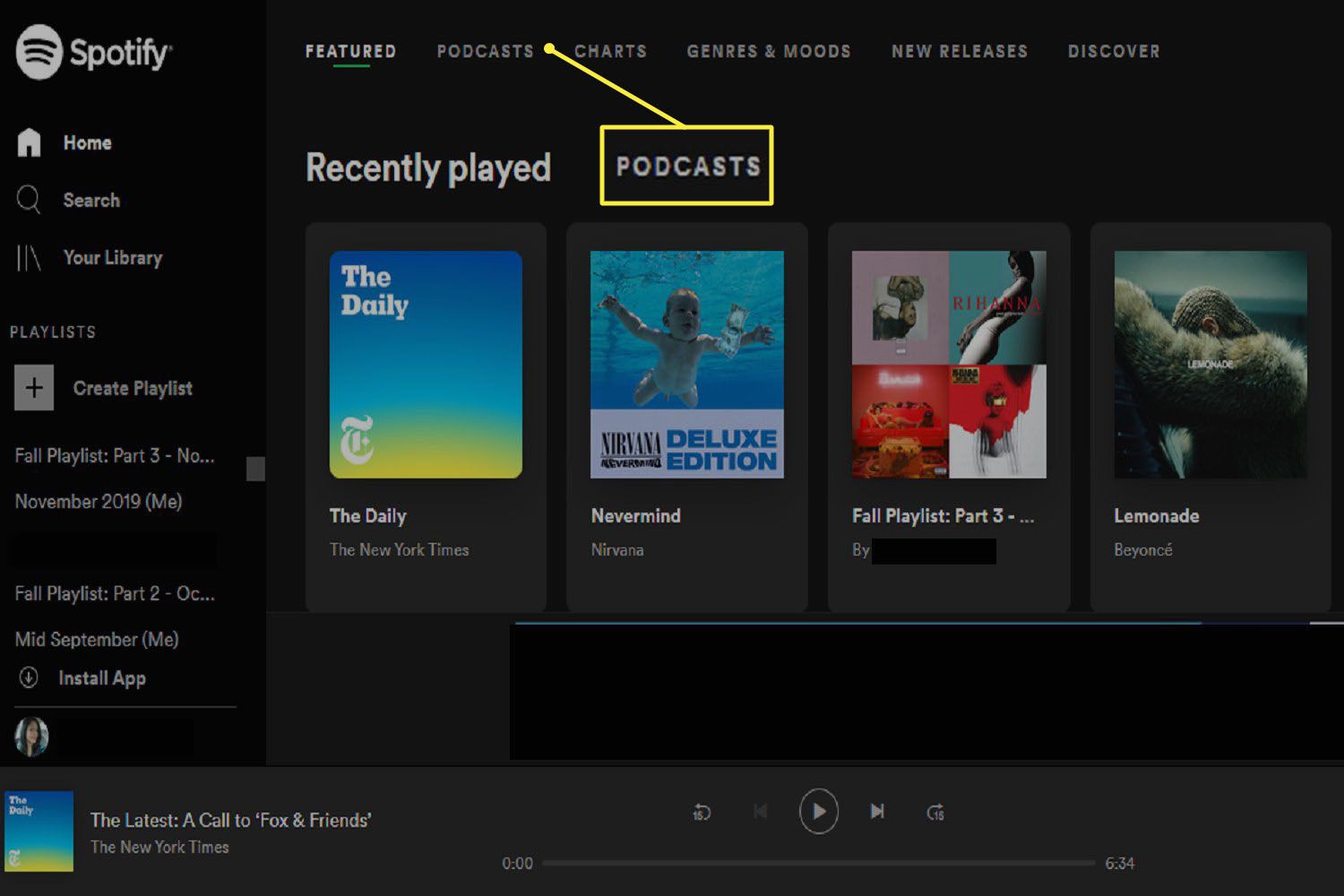Open Search in the sidebar
This screenshot has height=896, width=1344.
pos(68,200)
